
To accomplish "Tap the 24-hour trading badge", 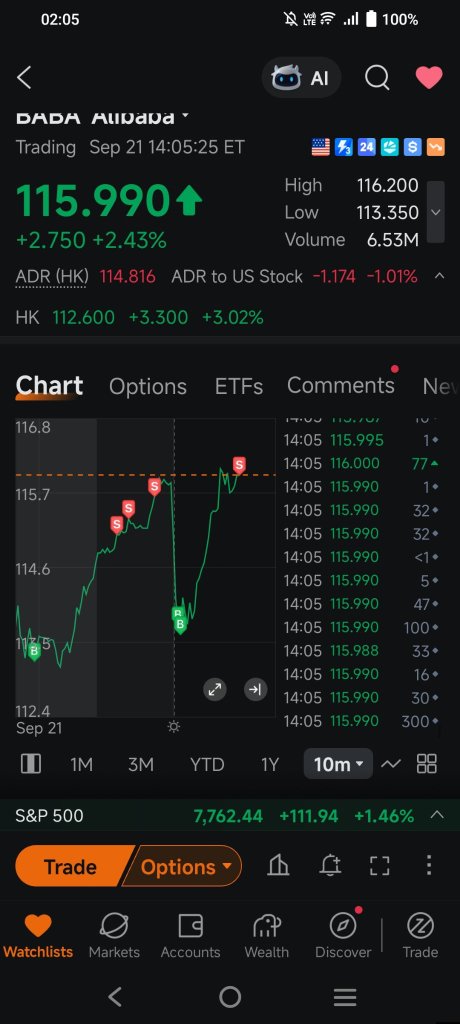I will 367,147.
